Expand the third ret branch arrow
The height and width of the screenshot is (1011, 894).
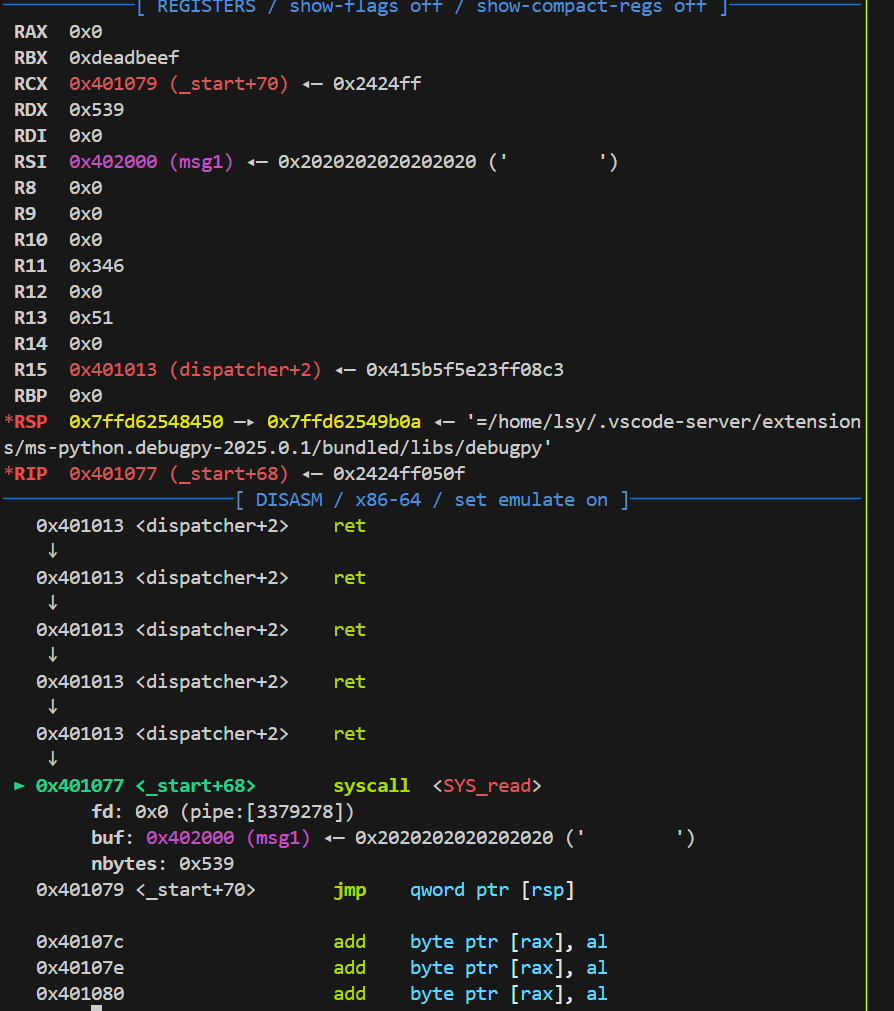pos(53,654)
